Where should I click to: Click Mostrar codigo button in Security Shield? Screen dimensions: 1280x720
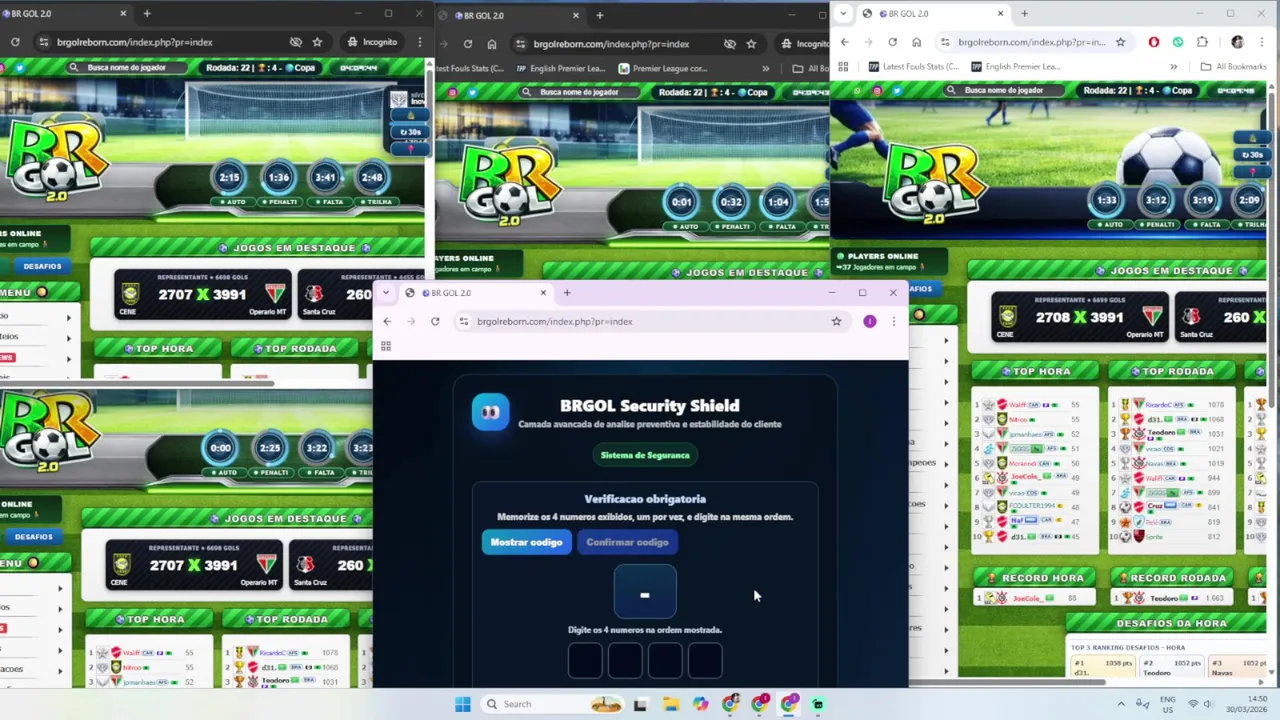pyautogui.click(x=526, y=542)
